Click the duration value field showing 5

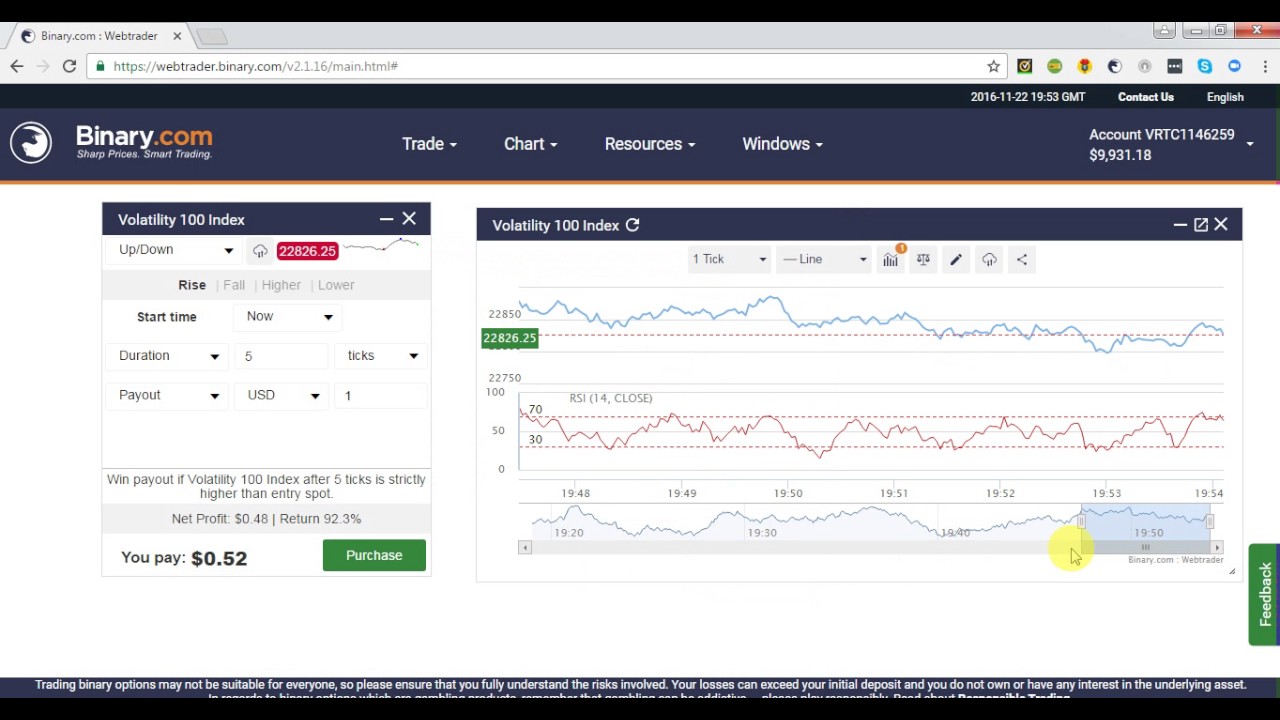click(x=281, y=356)
